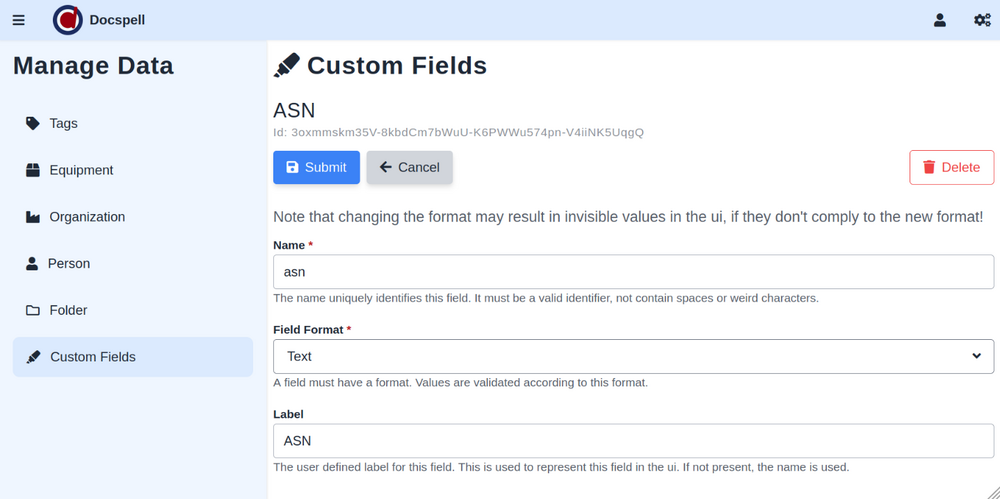Focus the Label input field
This screenshot has height=499, width=1000.
(633, 441)
